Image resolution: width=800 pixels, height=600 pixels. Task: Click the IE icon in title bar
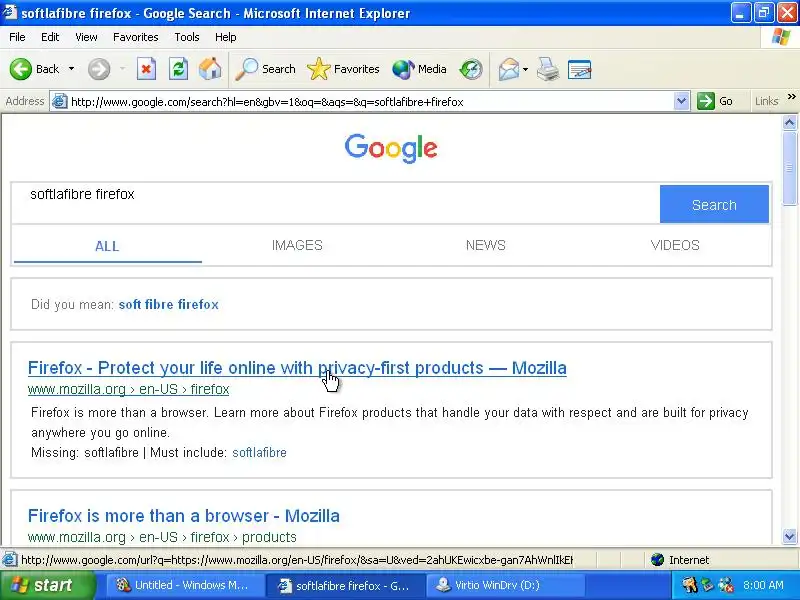point(10,12)
